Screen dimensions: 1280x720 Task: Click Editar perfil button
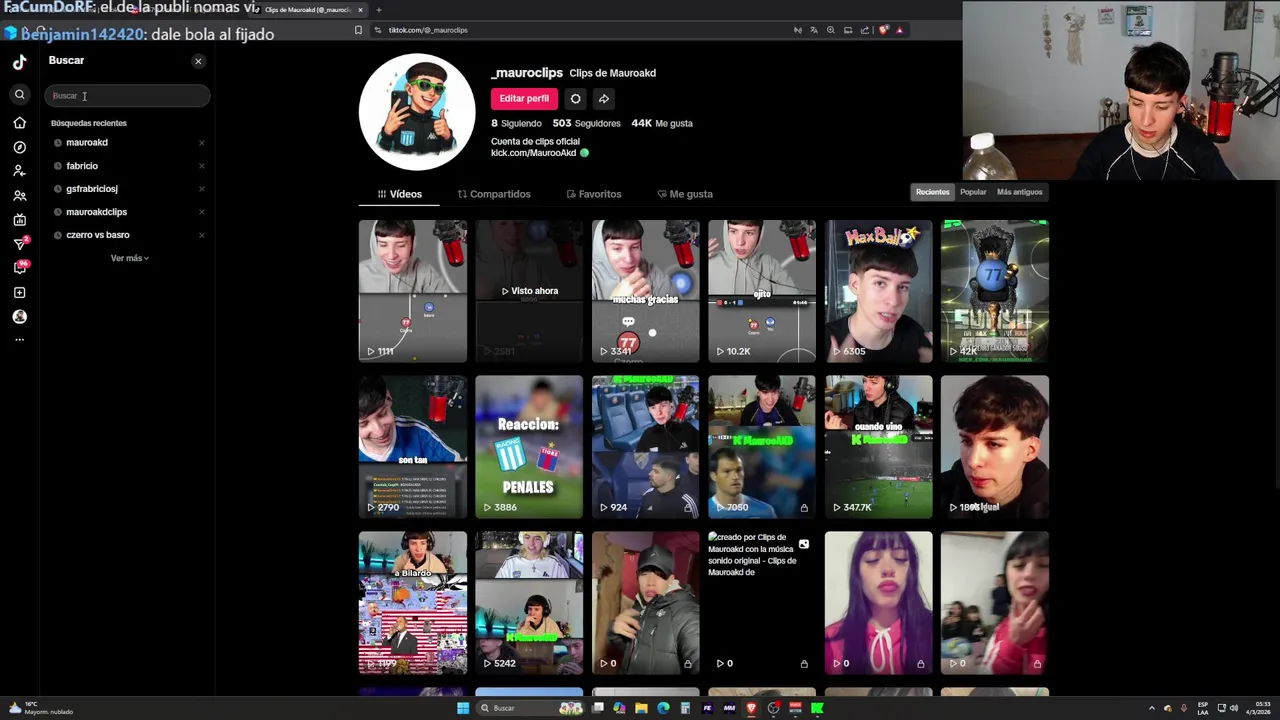[524, 99]
